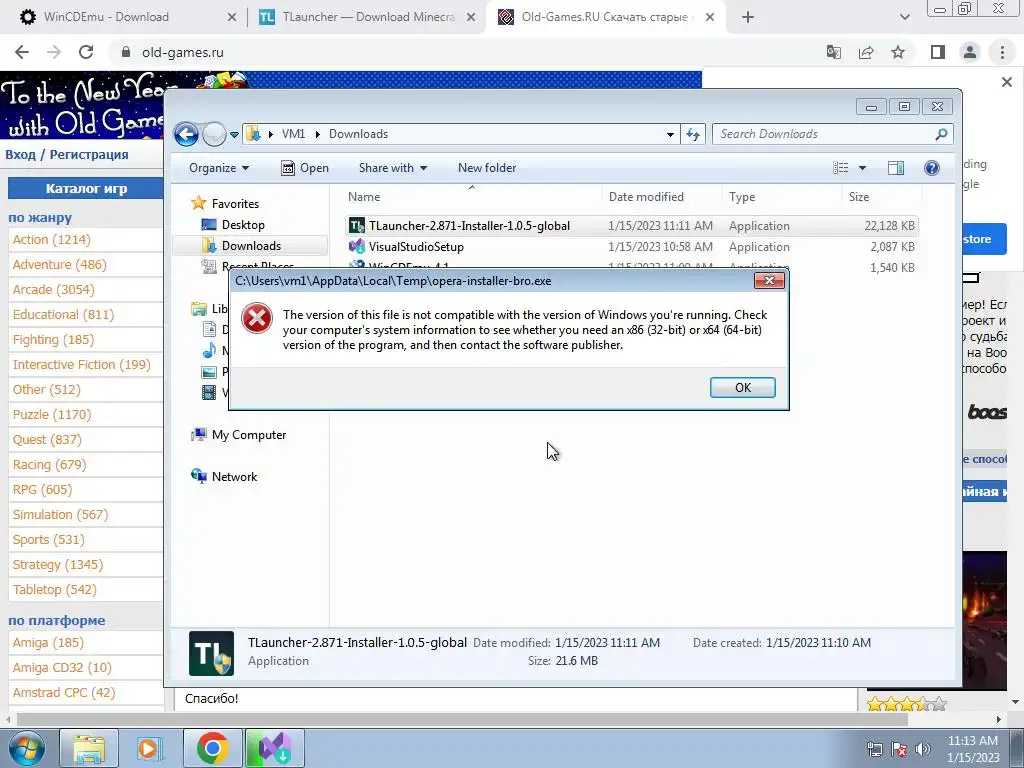Image resolution: width=1024 pixels, height=768 pixels.
Task: Open Windows Media Player from the taskbar
Action: [149, 748]
